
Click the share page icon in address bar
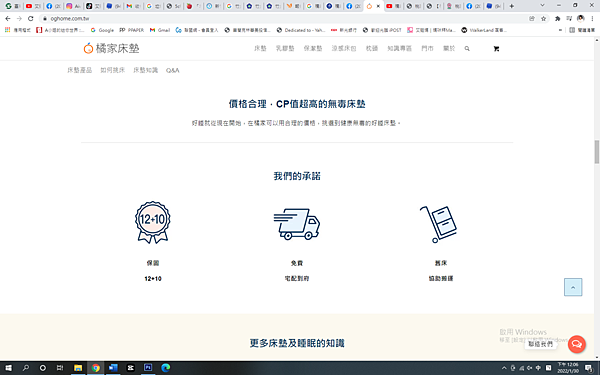tap(532, 18)
